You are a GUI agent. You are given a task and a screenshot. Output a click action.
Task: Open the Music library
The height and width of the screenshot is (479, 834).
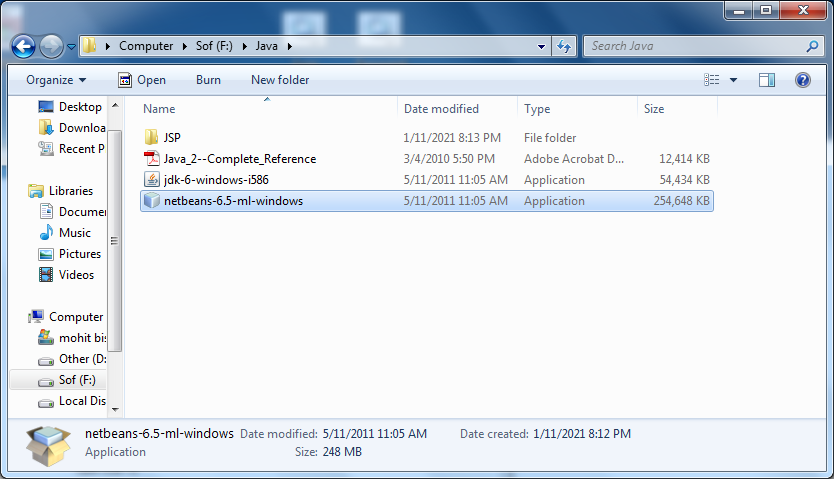(x=64, y=233)
